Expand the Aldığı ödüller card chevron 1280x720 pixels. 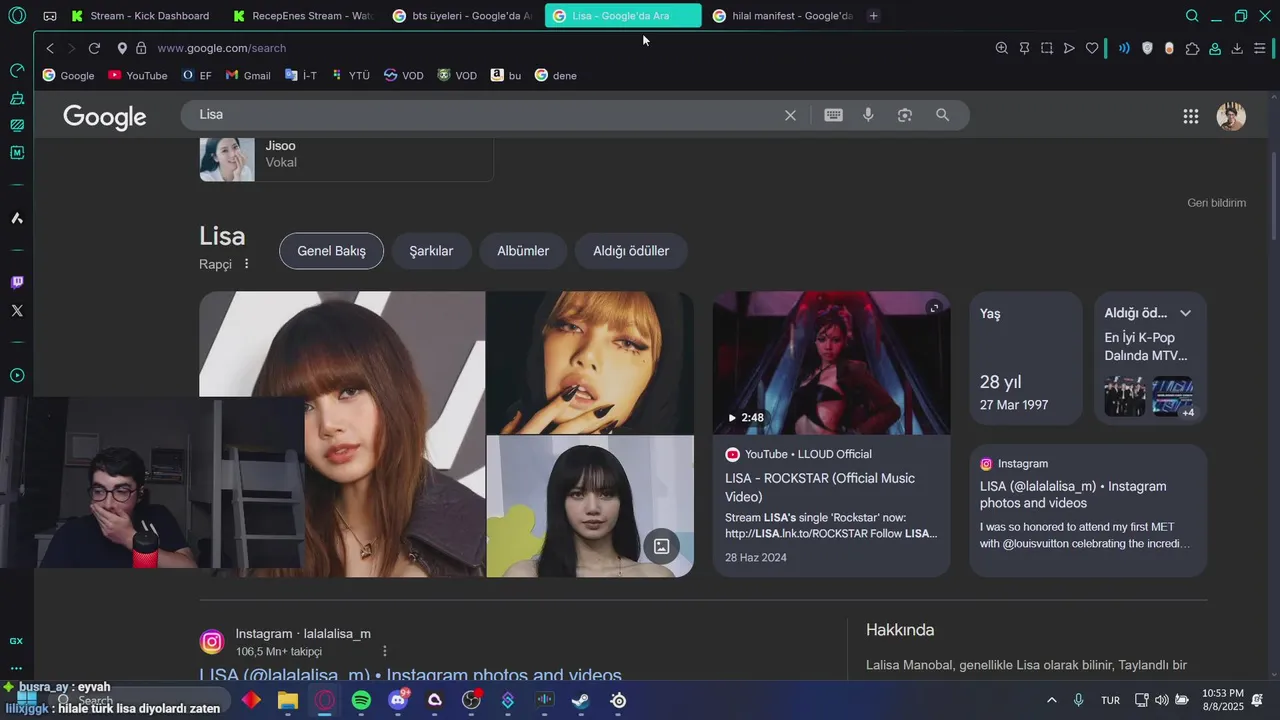(1185, 313)
